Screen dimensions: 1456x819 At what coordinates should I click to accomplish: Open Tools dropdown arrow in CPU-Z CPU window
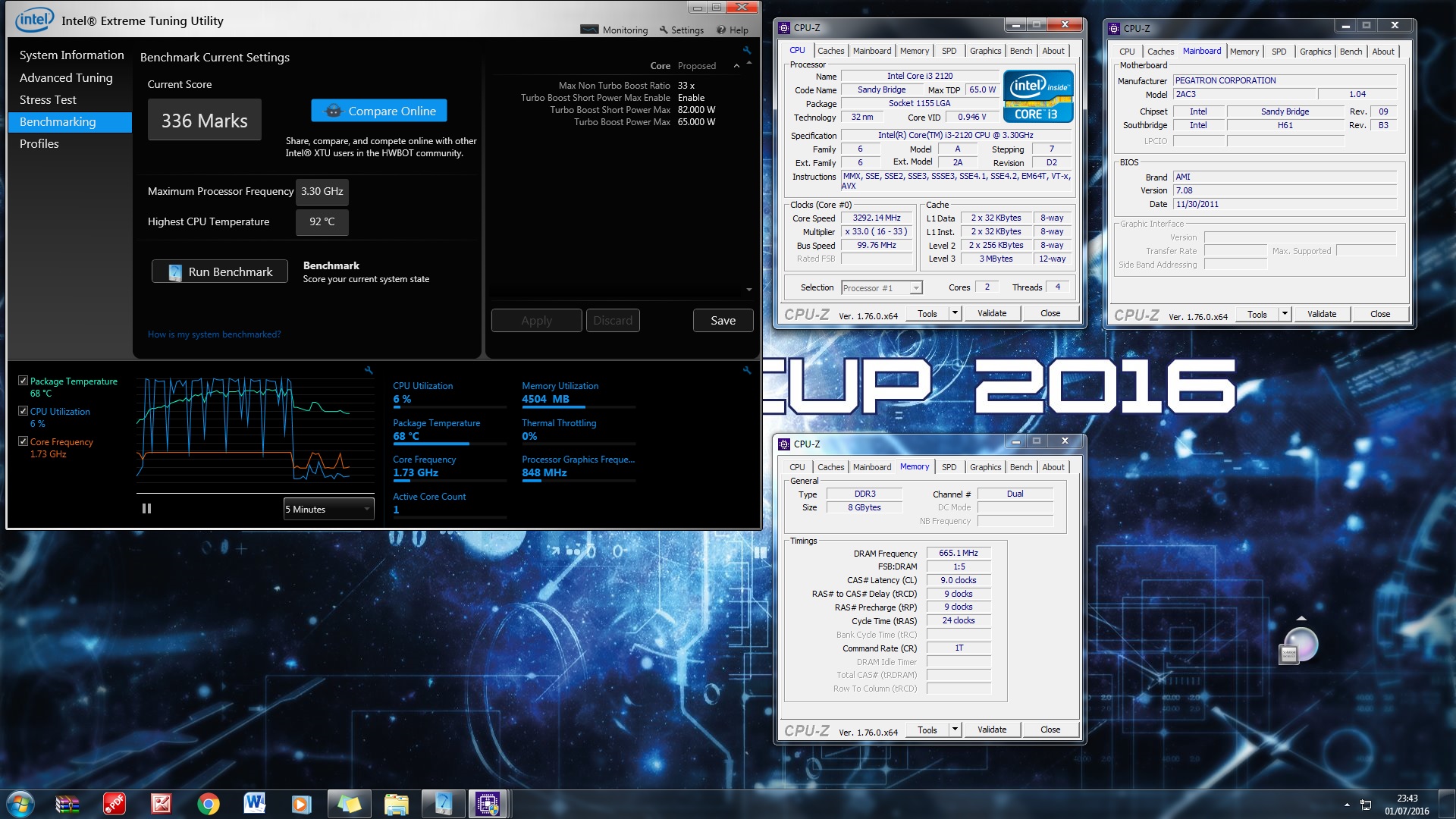click(x=955, y=313)
